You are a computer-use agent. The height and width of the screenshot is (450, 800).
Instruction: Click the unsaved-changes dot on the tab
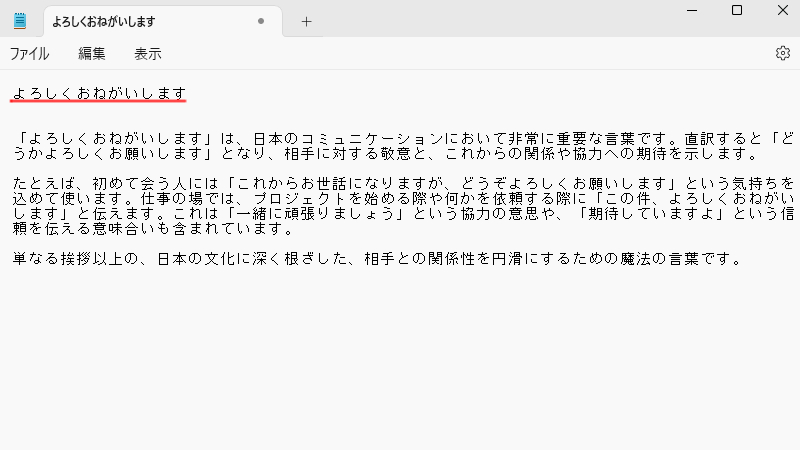[x=261, y=21]
